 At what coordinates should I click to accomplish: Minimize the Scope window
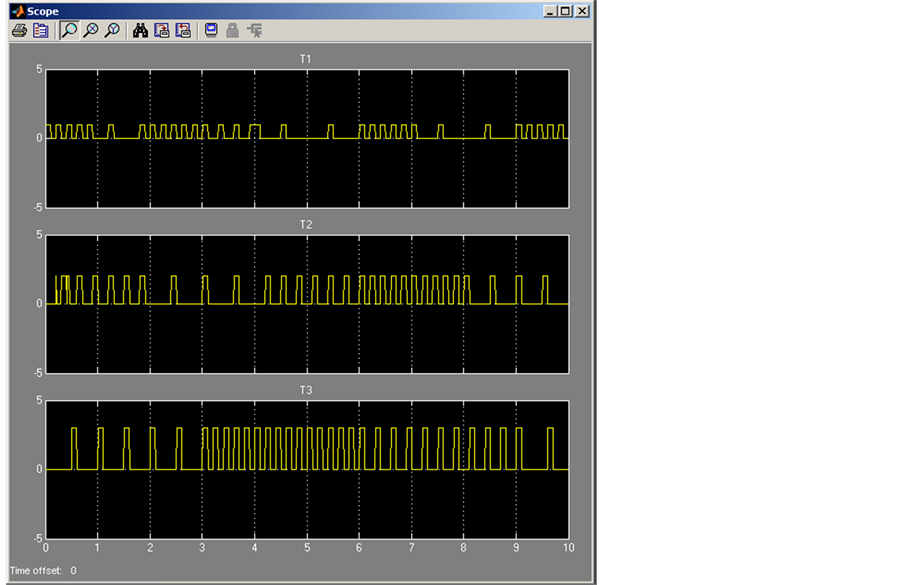[x=550, y=11]
